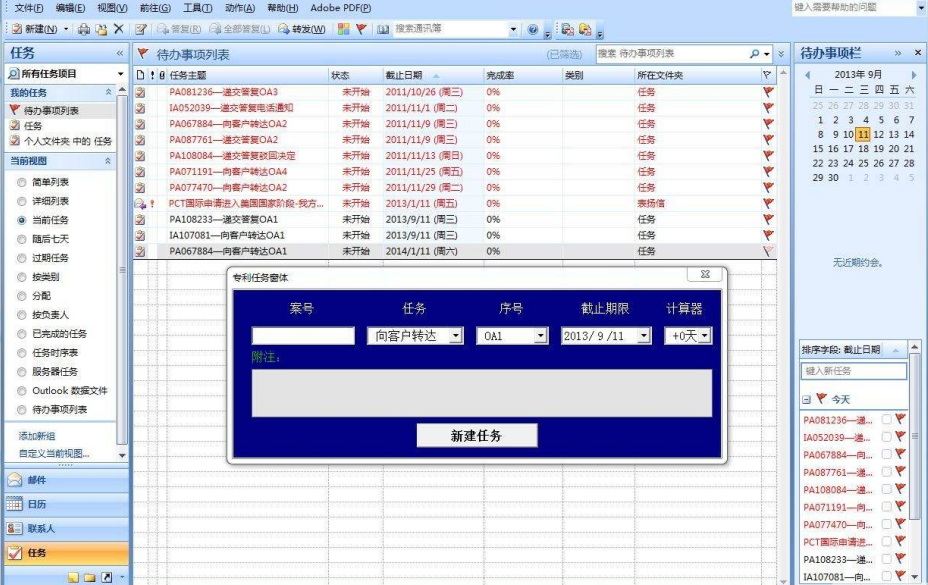Click the Folder List icon at navigation bottom
The height and width of the screenshot is (585, 928).
89,577
